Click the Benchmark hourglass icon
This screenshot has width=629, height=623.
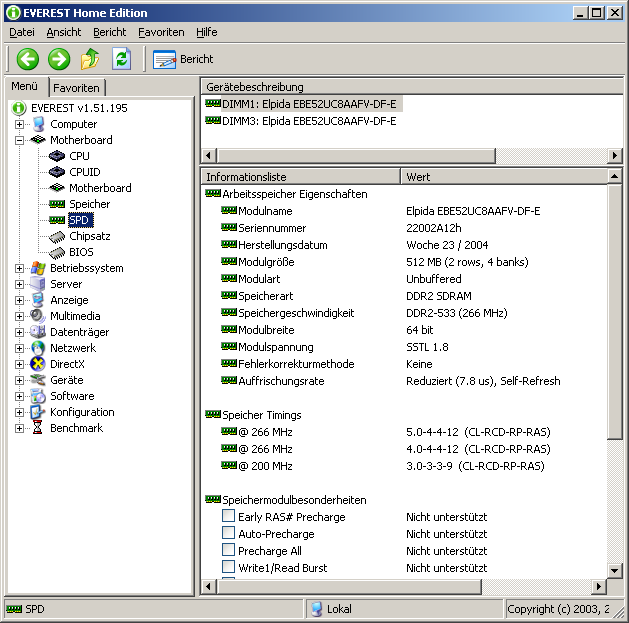(38, 428)
